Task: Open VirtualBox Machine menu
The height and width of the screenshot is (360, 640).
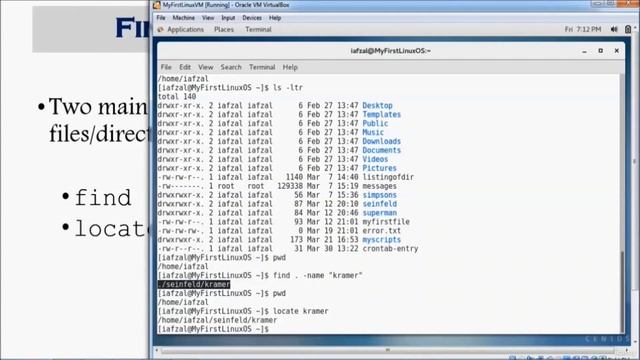Action: click(x=183, y=18)
